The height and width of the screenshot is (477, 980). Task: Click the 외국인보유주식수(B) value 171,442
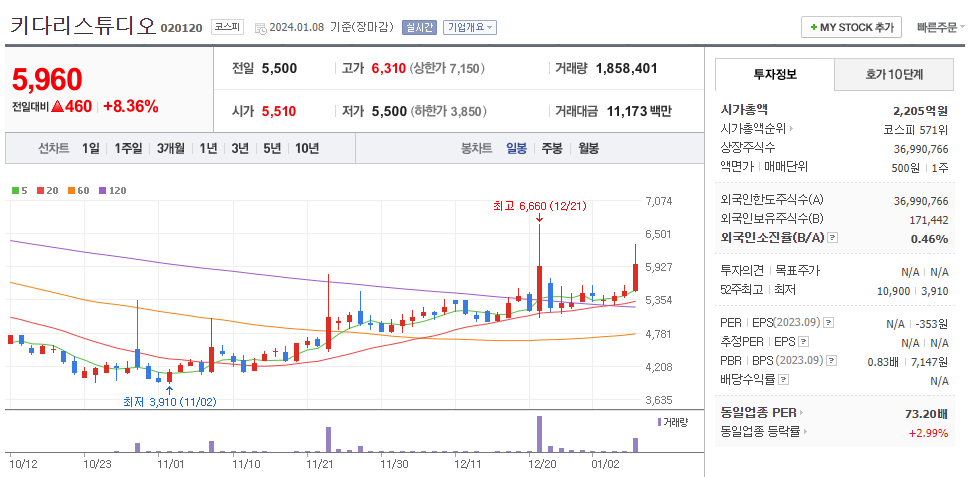[x=929, y=220]
